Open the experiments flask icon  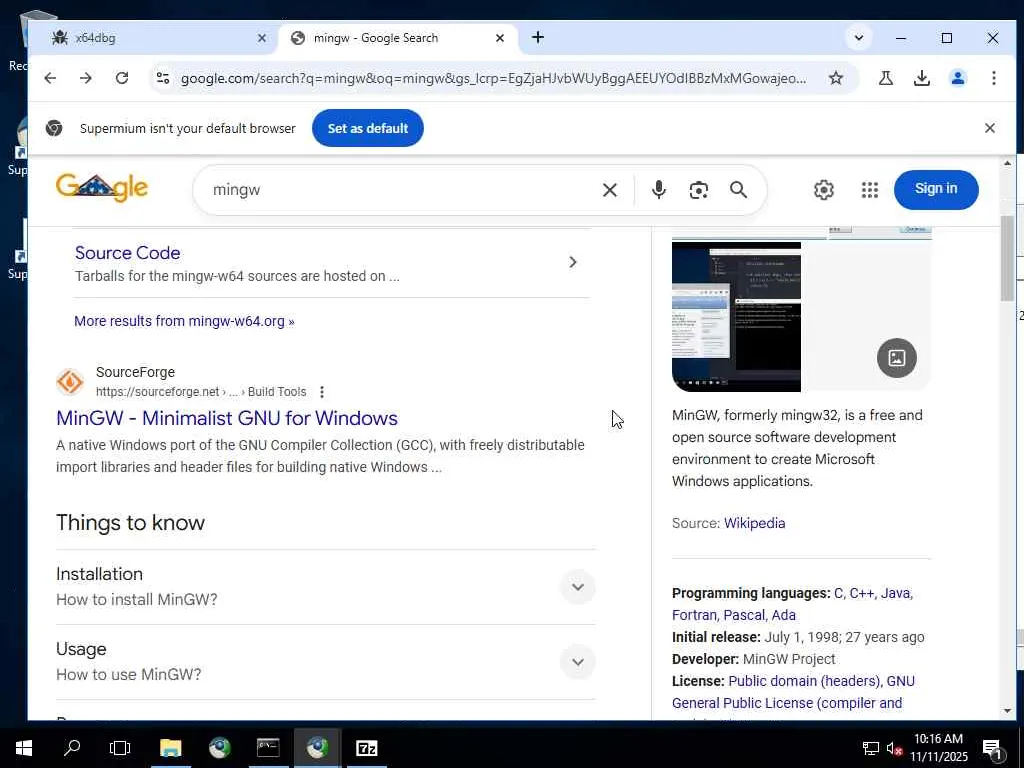(886, 78)
